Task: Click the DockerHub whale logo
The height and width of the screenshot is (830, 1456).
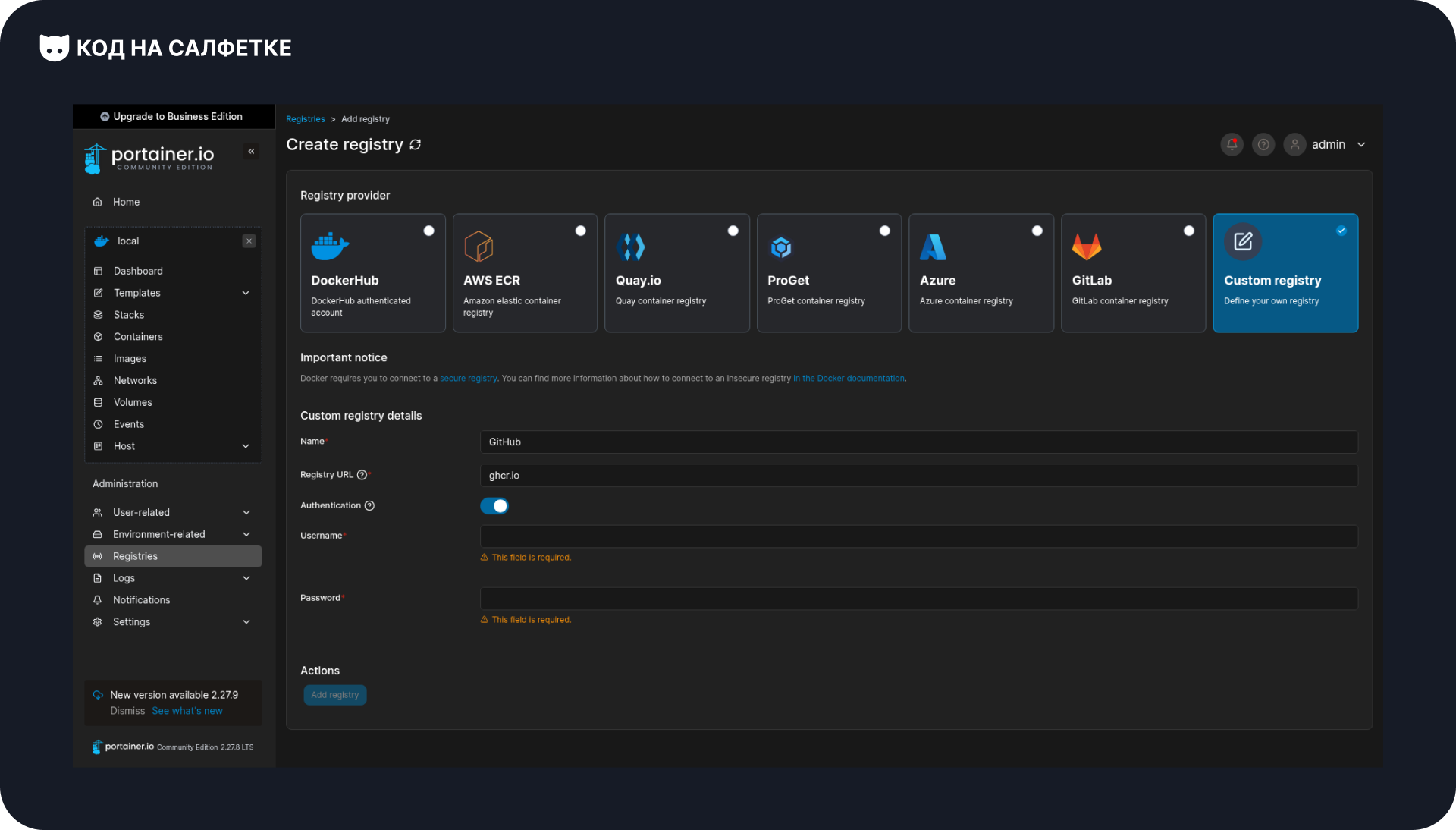Action: pos(330,247)
